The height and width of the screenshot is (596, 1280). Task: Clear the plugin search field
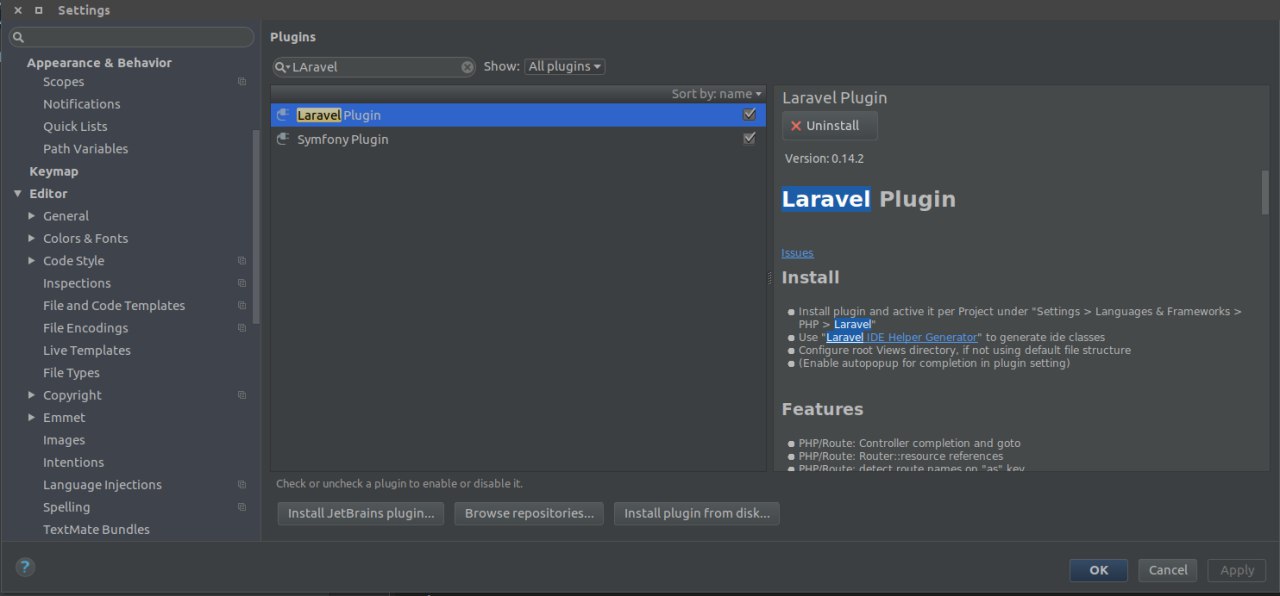[467, 67]
